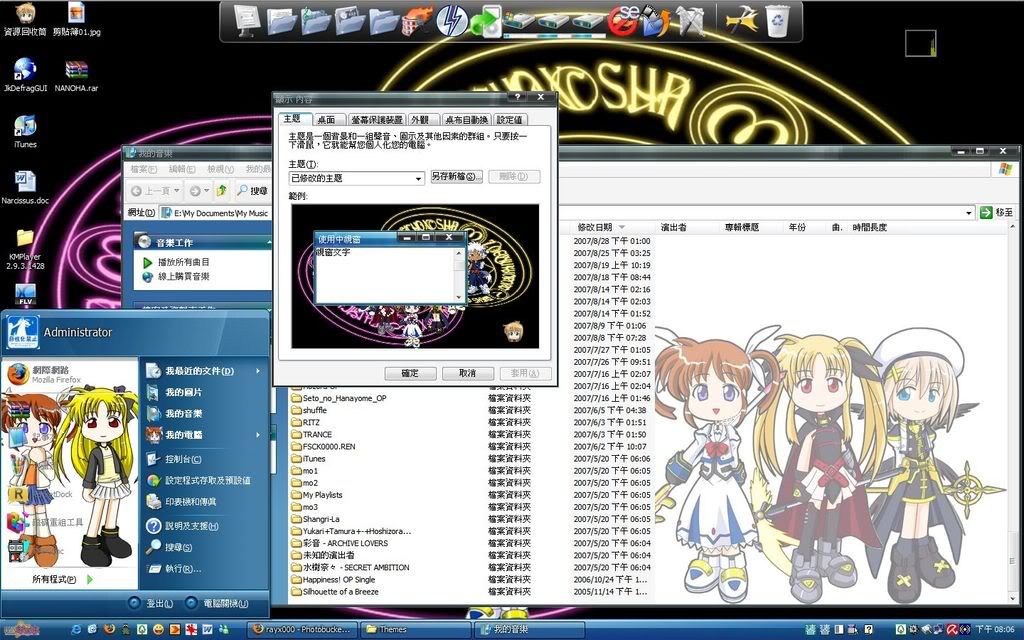Click the Internet Explorer quick launch icon
Screen dimensions: 1024x640
76,630
